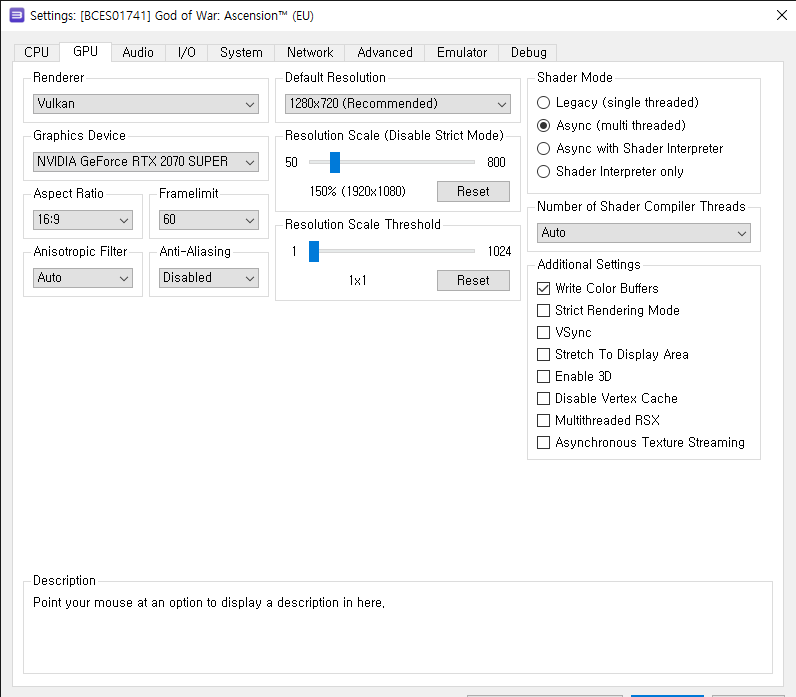The height and width of the screenshot is (697, 796).
Task: Switch to the CPU tab
Action: coord(37,52)
